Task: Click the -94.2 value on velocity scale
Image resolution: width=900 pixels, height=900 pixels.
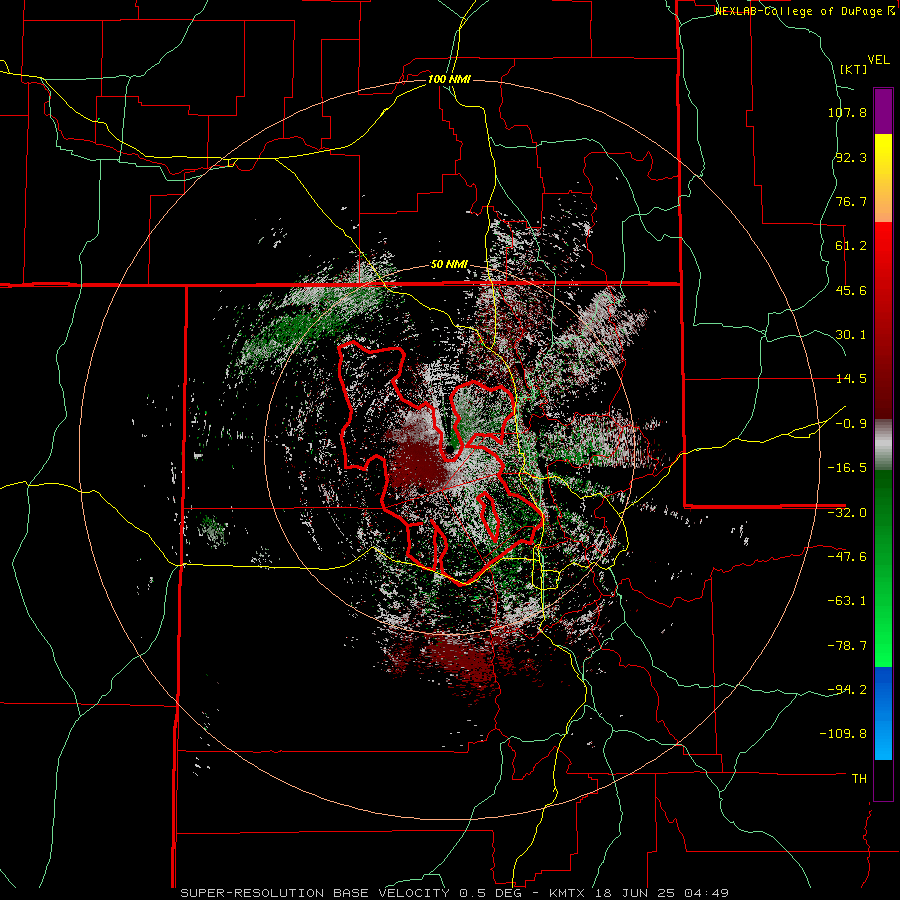Action: (x=847, y=690)
